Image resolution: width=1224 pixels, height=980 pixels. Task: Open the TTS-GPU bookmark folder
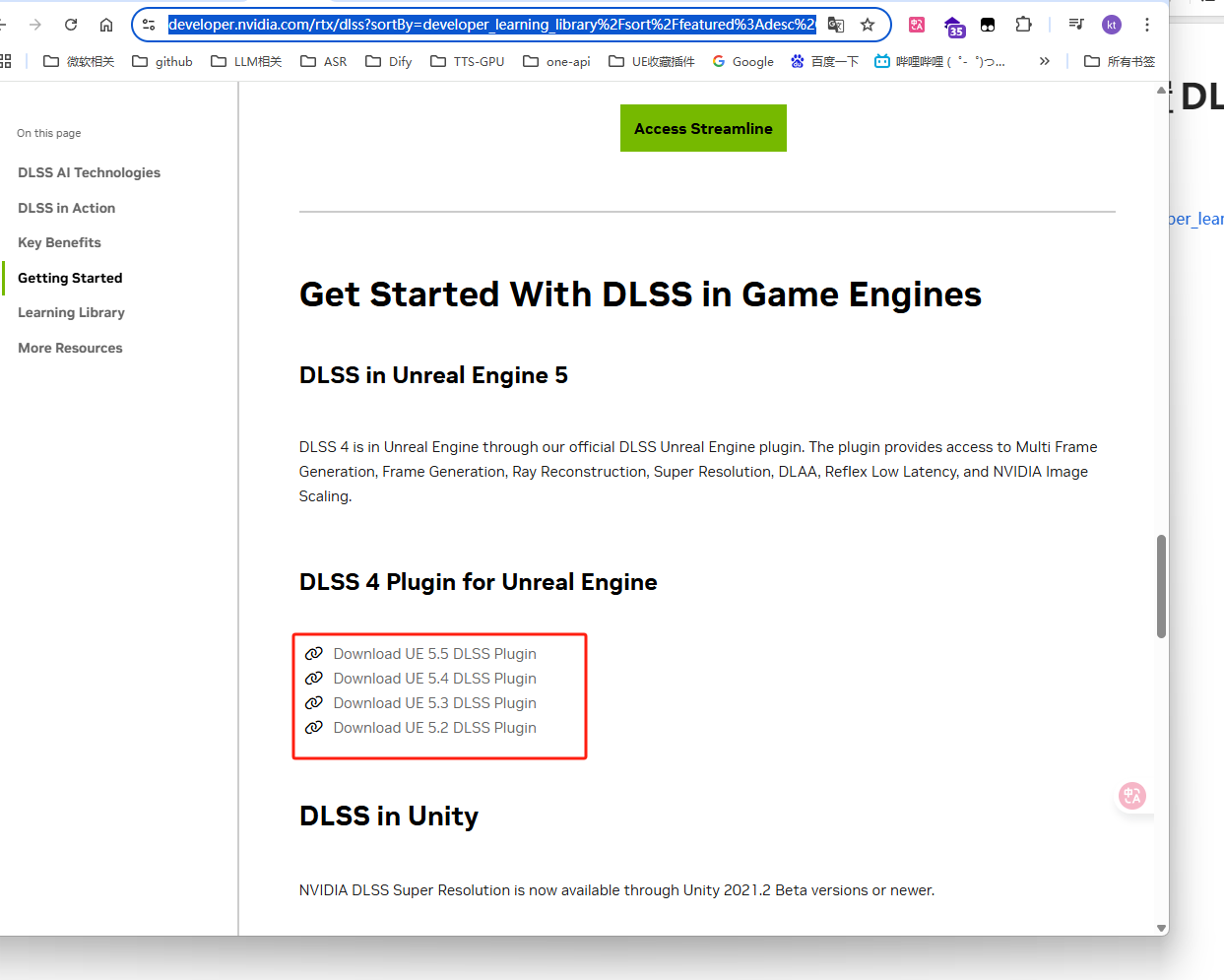(x=467, y=61)
